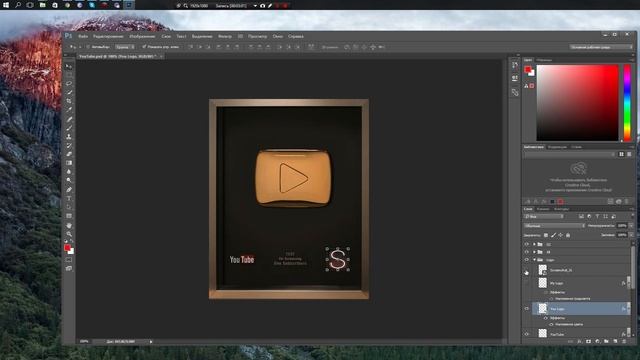640x360 pixels.
Task: Select the Path Selection tool
Action: 69,207
